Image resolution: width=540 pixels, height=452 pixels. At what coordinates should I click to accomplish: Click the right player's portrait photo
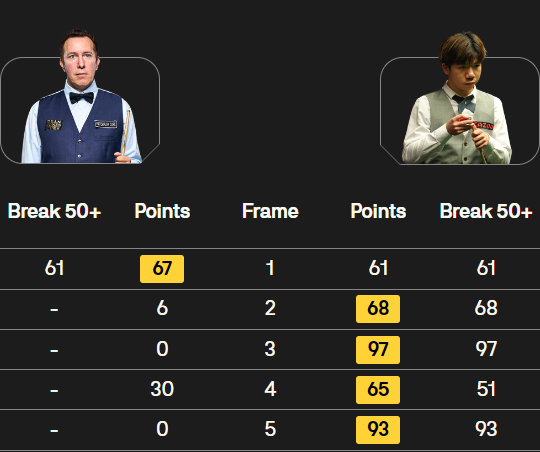(457, 98)
